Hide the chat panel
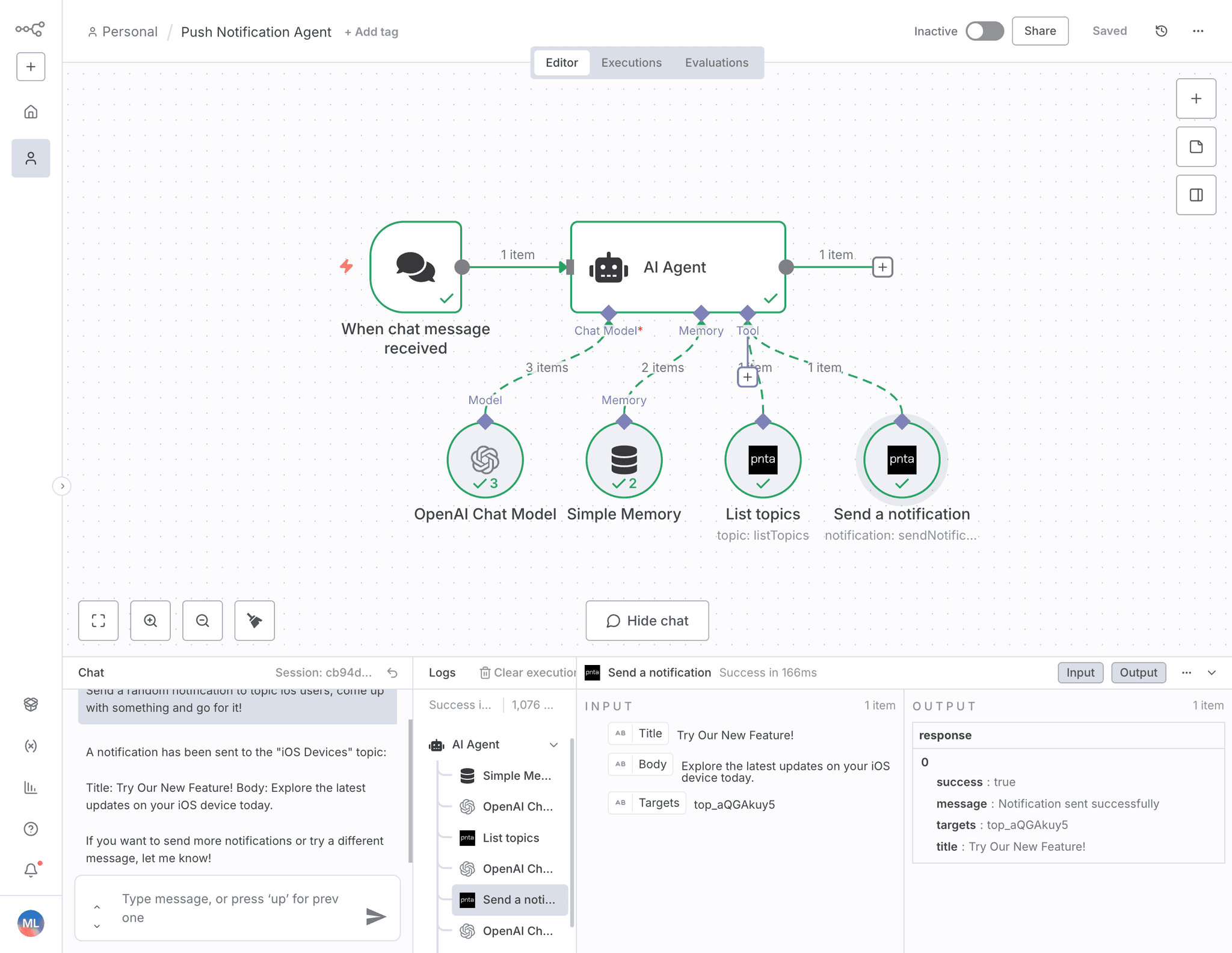The width and height of the screenshot is (1232, 953). point(647,621)
